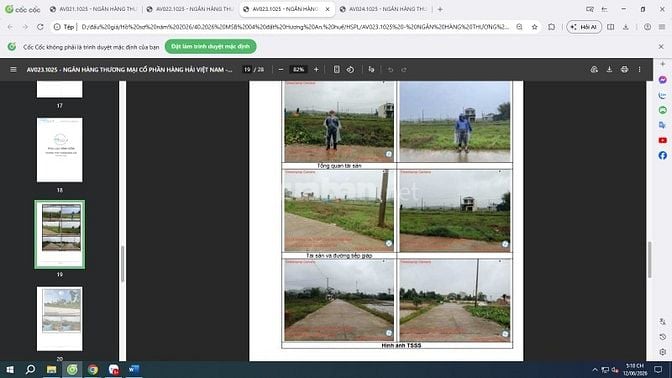Viewport: 672px width, 378px height.
Task: Go forward in browser history
Action: click(x=25, y=27)
